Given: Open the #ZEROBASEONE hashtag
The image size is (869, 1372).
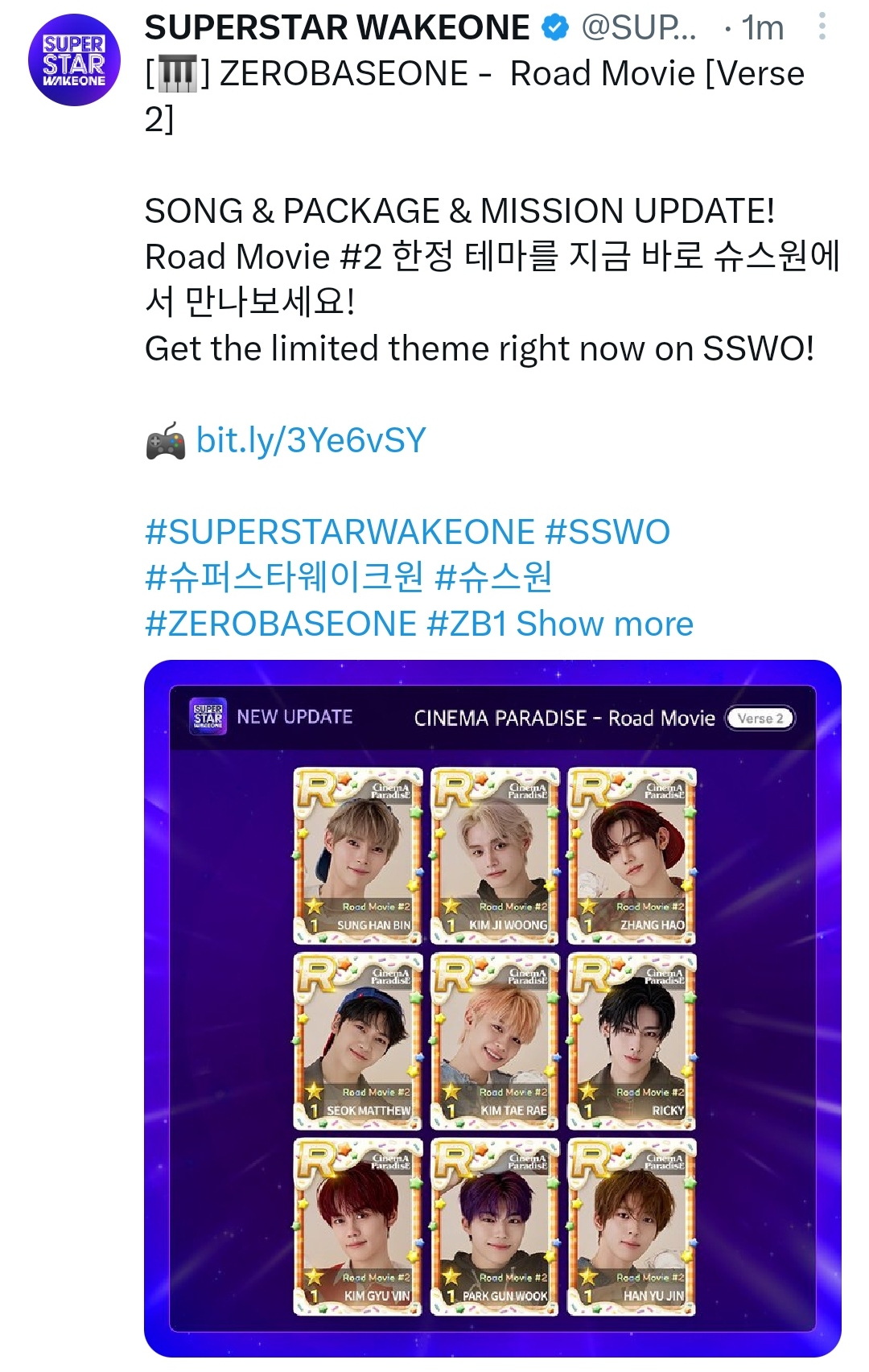Looking at the screenshot, I should (x=281, y=624).
